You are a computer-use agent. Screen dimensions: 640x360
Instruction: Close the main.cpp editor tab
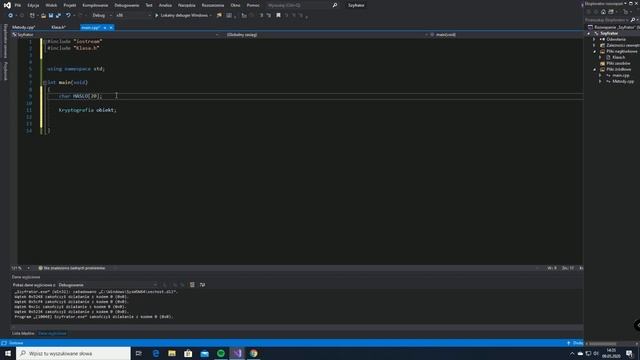click(111, 27)
